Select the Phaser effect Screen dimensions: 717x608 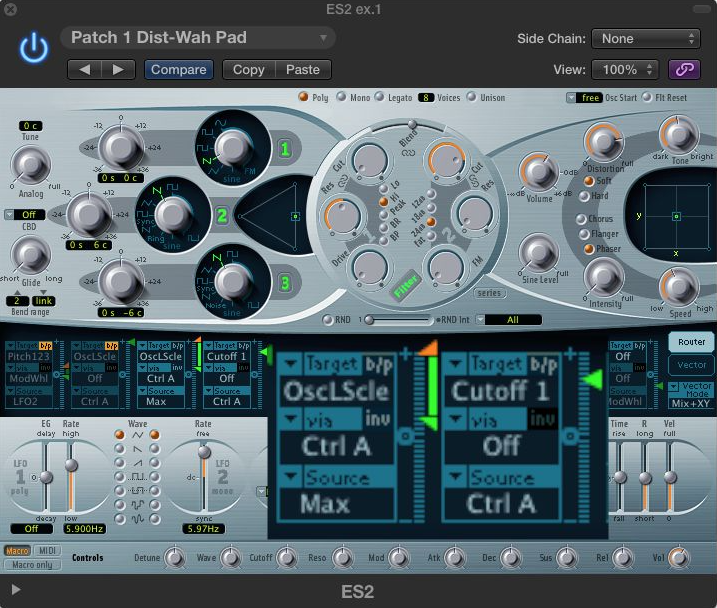pyautogui.click(x=589, y=249)
